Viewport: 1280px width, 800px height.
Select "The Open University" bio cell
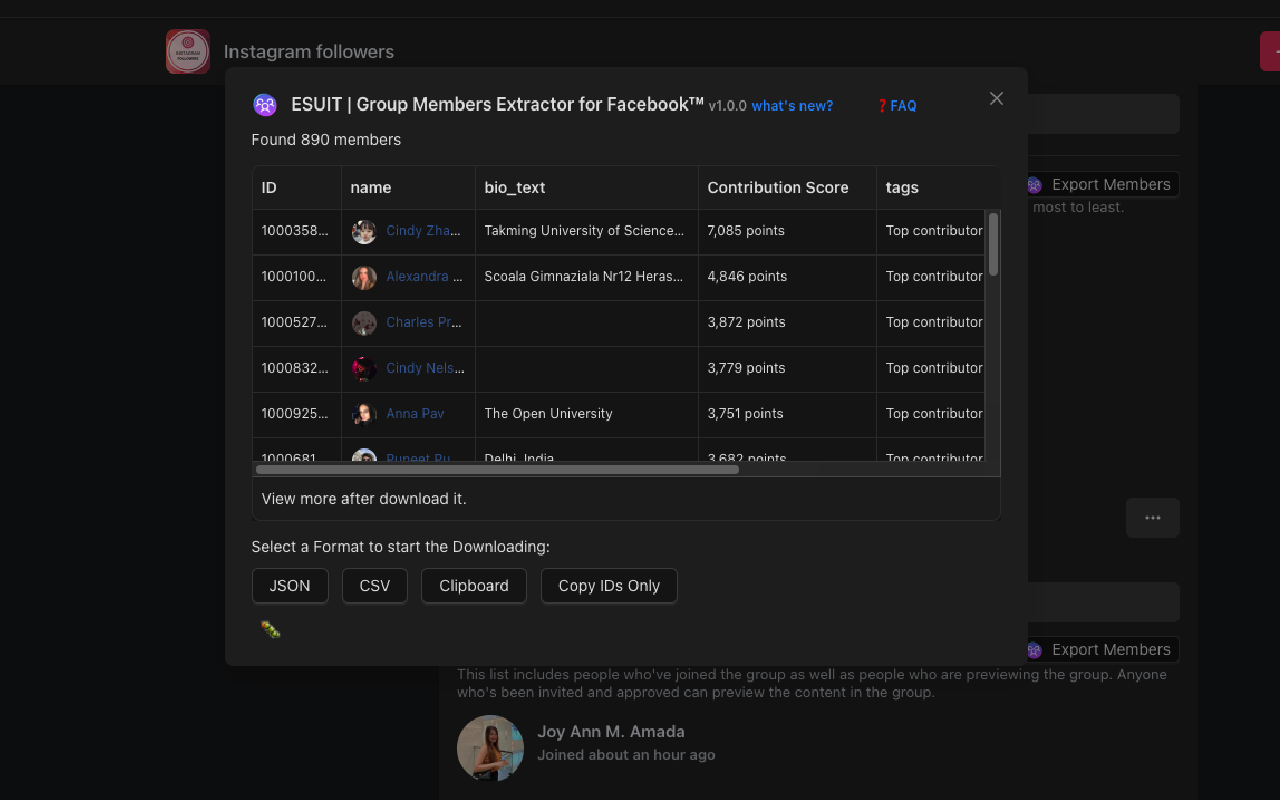pos(587,414)
